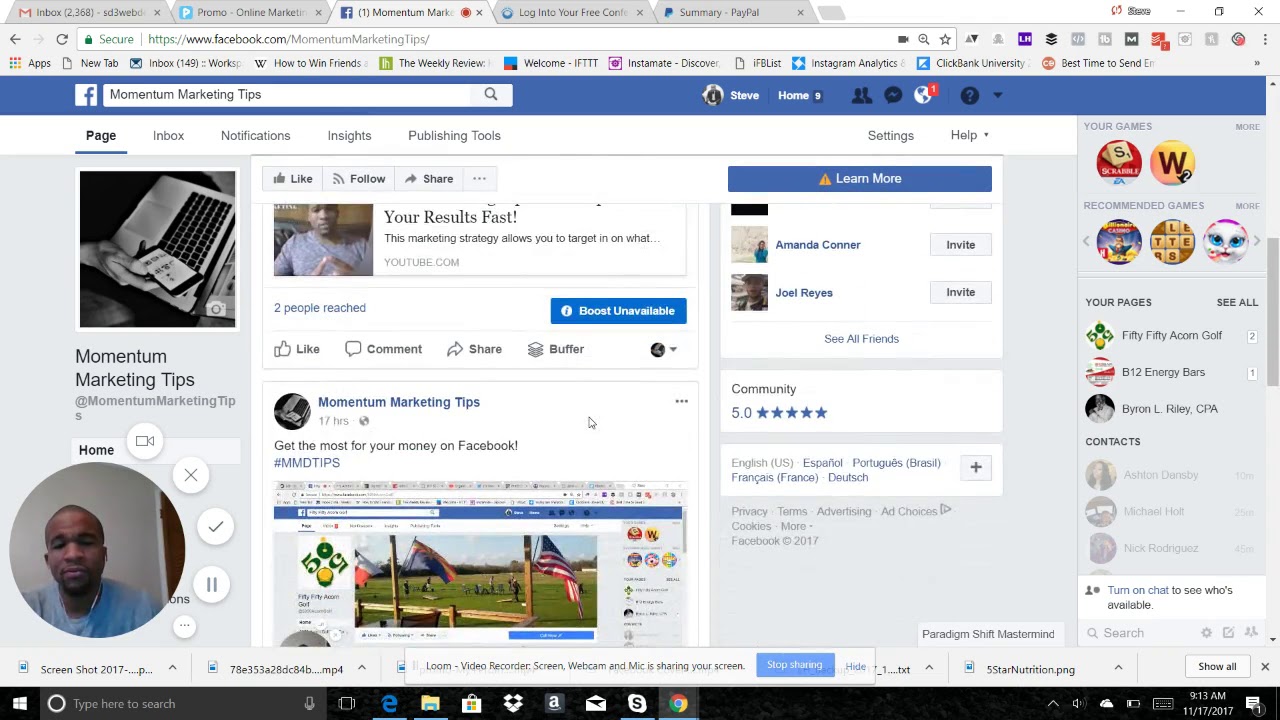Click the #MMDTIPS hashtag link
Viewport: 1280px width, 720px height.
point(307,463)
